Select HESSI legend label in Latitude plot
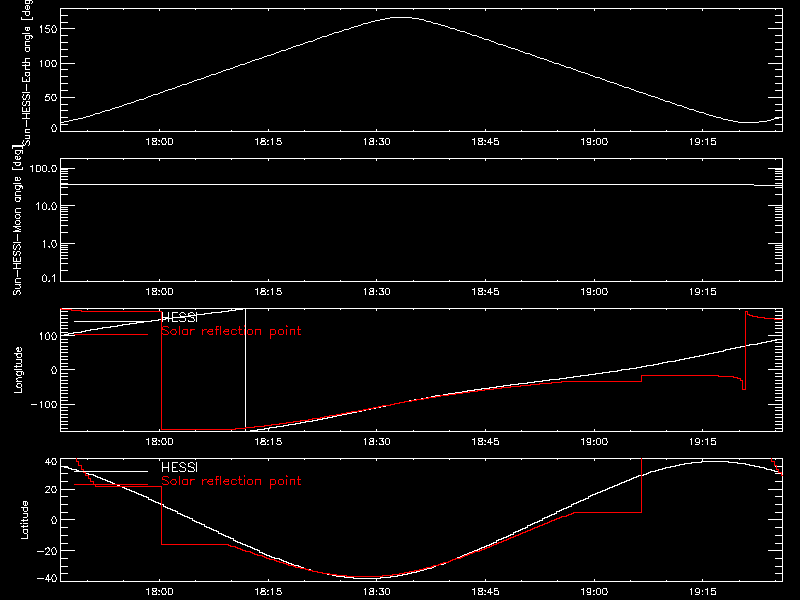Viewport: 800px width, 600px height. click(x=179, y=467)
